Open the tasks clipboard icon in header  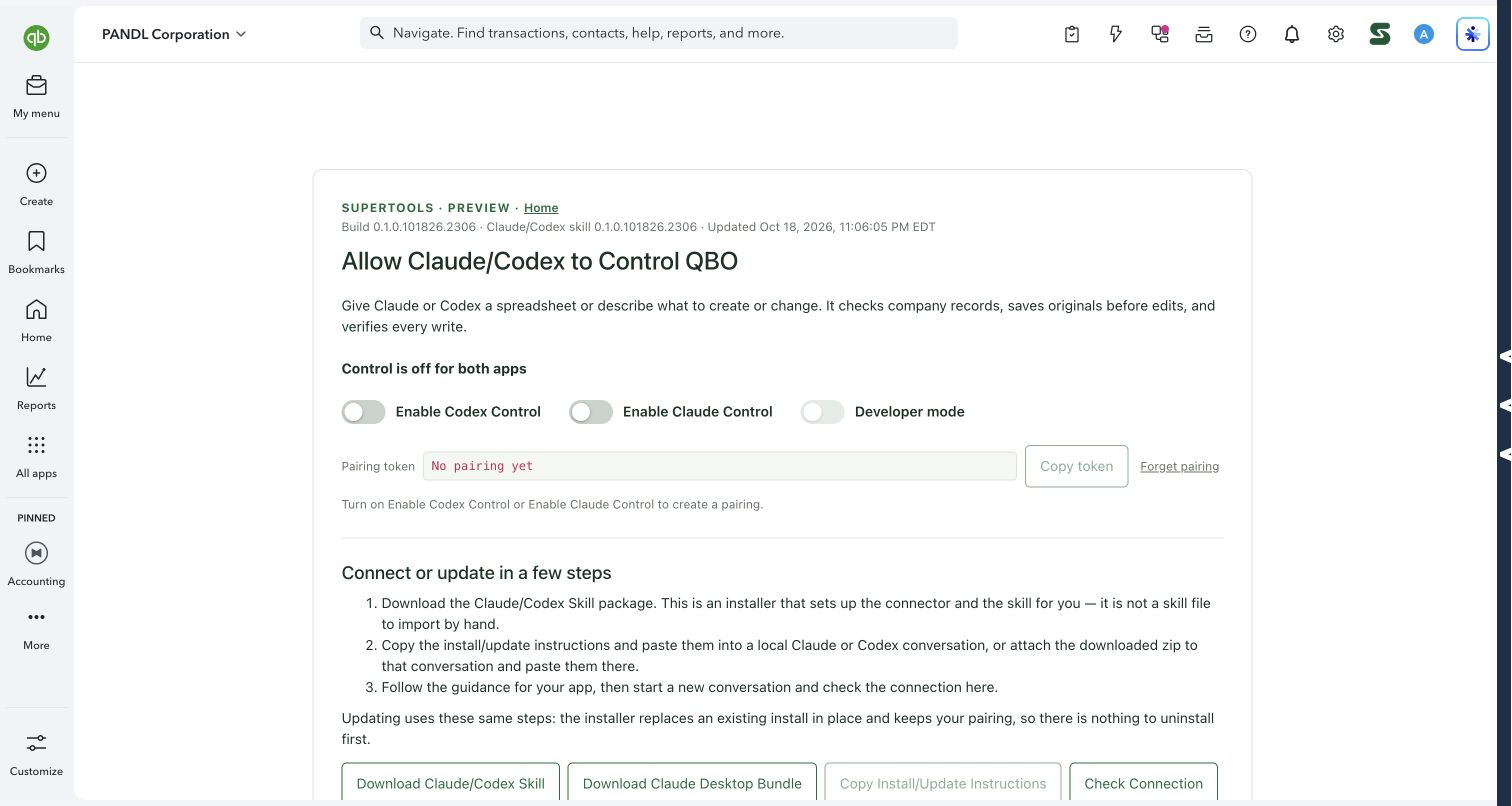(x=1072, y=34)
